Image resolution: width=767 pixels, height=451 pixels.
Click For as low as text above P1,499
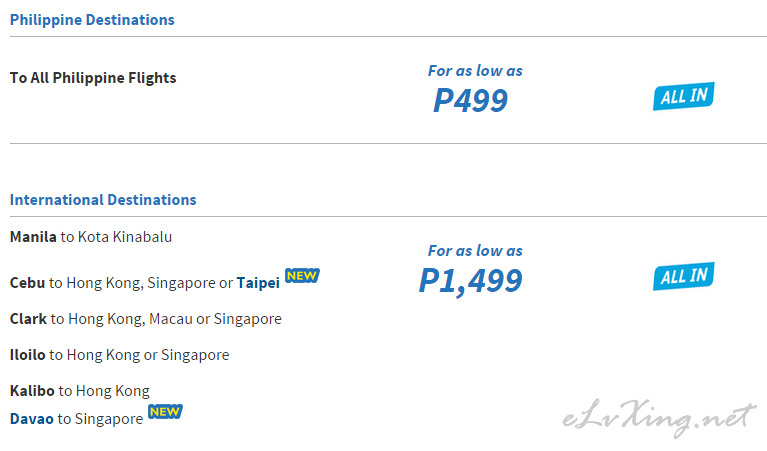click(475, 251)
